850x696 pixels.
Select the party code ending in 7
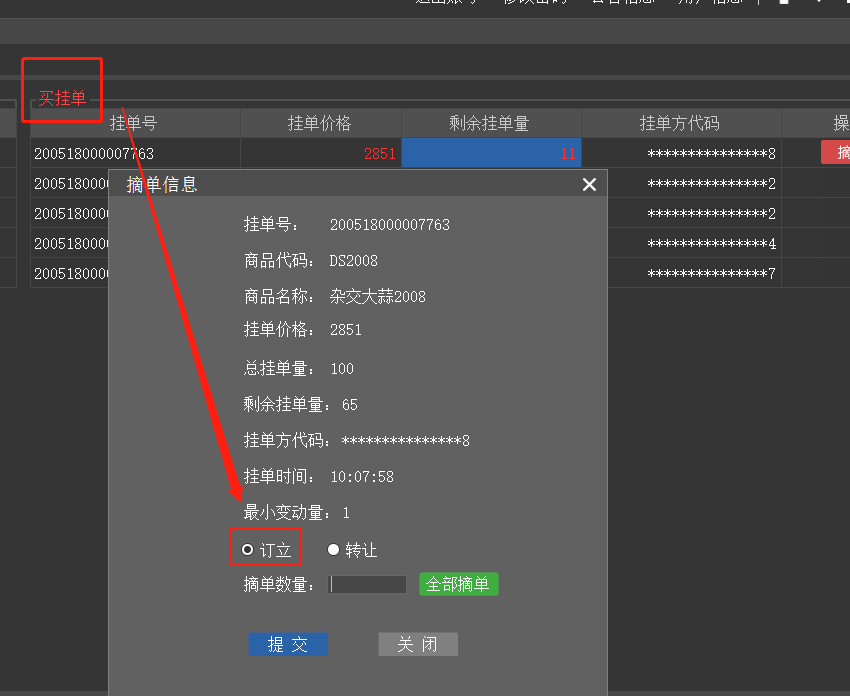[711, 274]
